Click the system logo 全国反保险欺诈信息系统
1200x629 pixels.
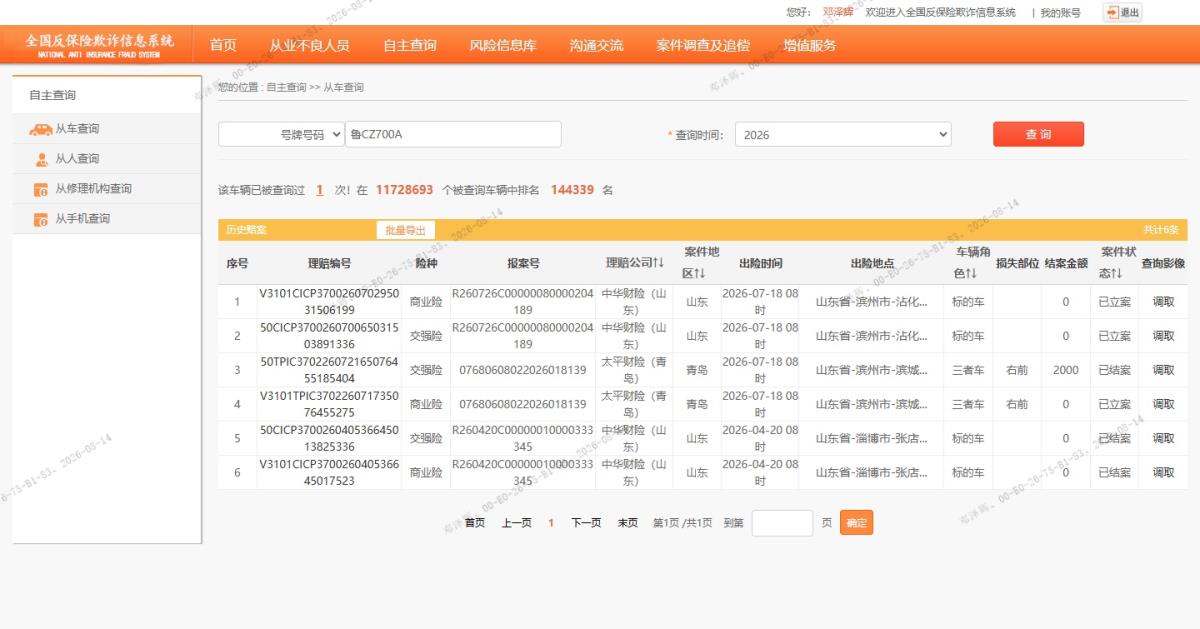99,45
